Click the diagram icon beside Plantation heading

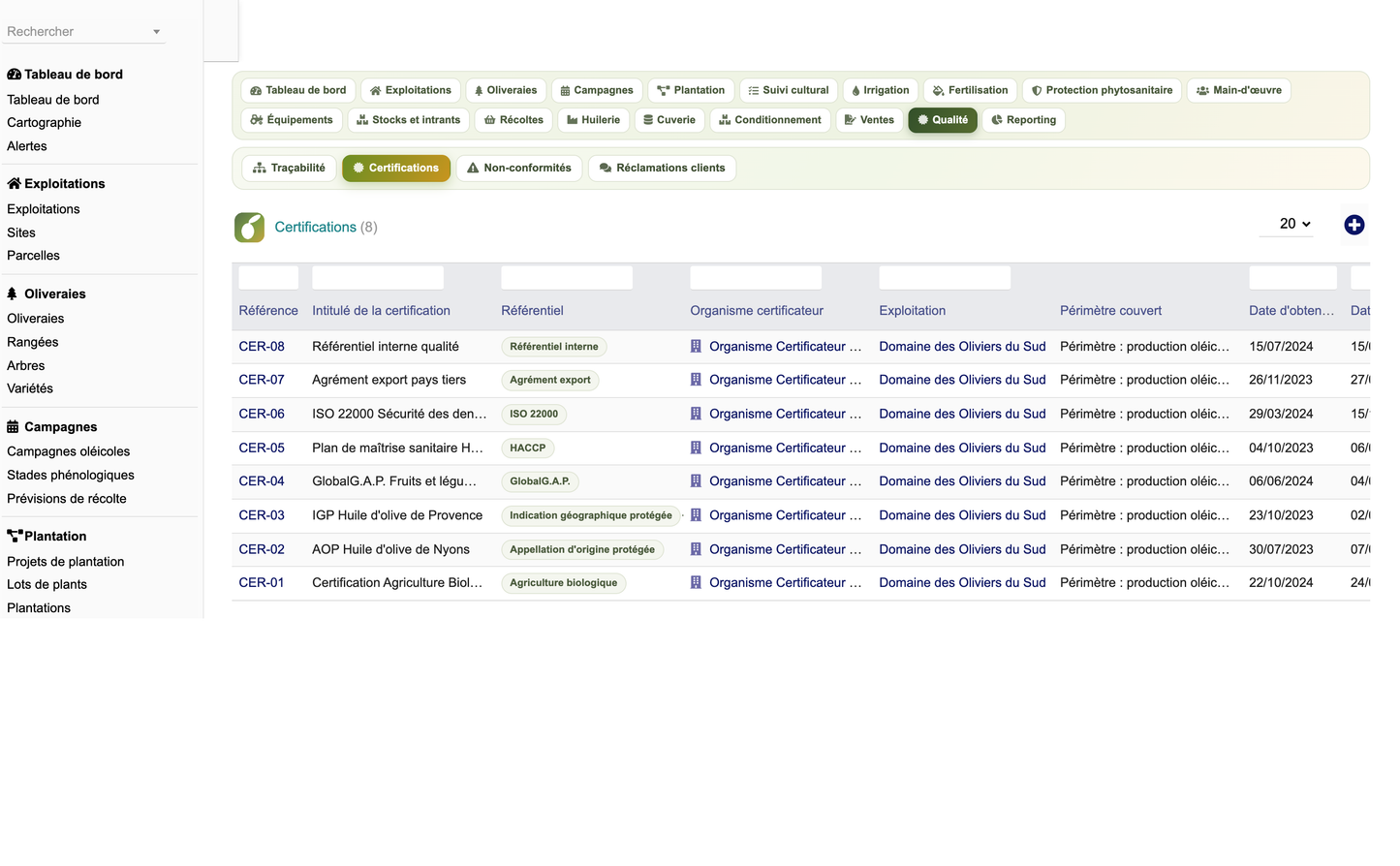15,536
